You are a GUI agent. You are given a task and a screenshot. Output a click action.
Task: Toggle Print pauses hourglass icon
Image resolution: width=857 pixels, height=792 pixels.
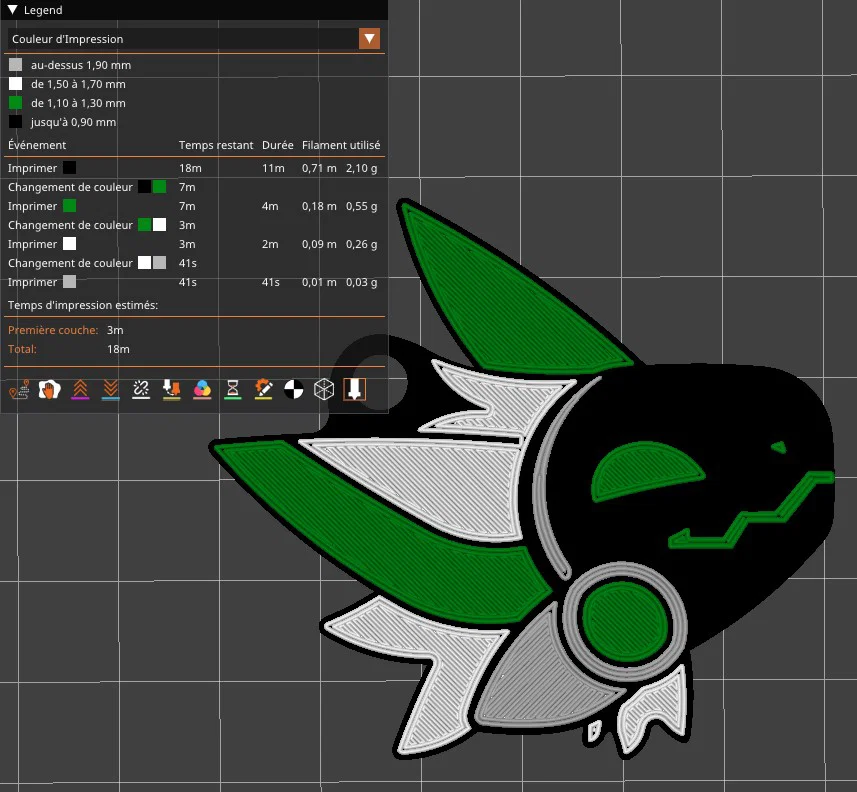(233, 390)
